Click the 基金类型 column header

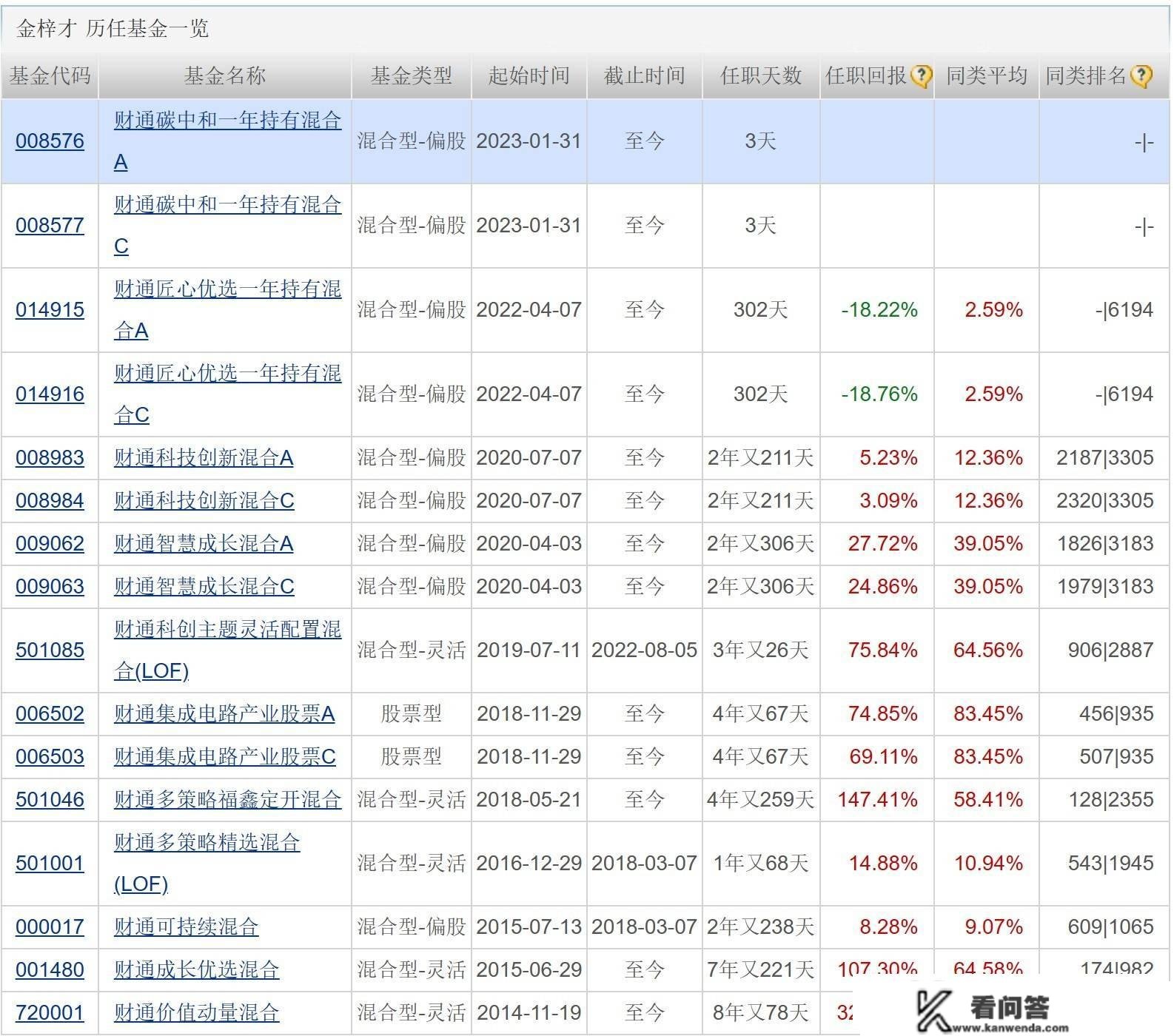[411, 75]
